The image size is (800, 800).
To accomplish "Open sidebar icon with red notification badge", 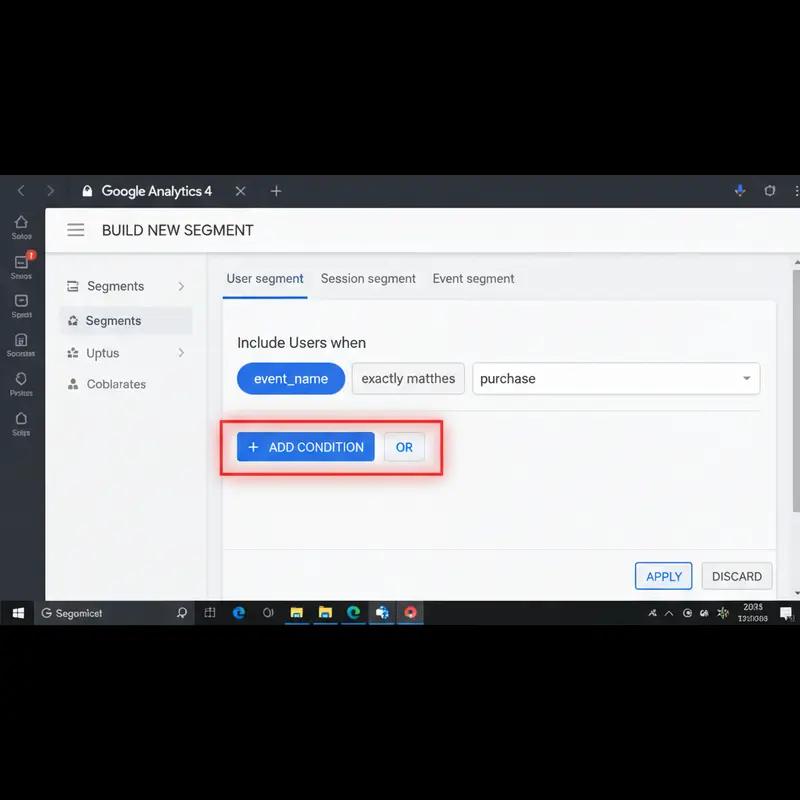I will click(x=22, y=262).
